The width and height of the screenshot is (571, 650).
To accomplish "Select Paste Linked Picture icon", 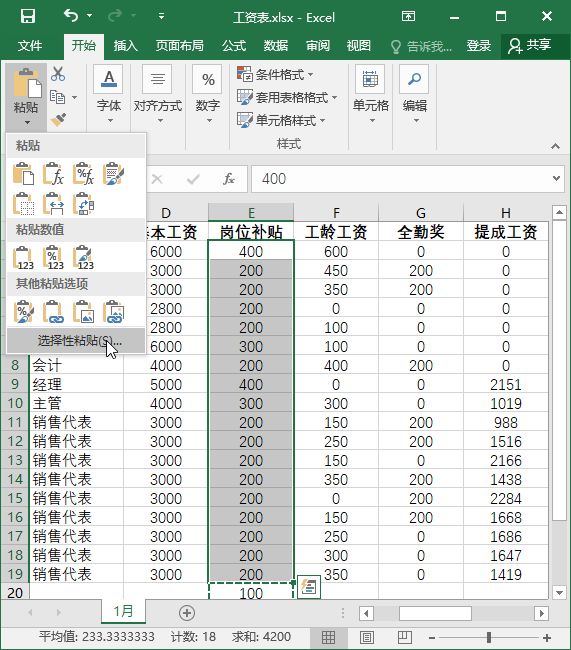I will coord(113,312).
